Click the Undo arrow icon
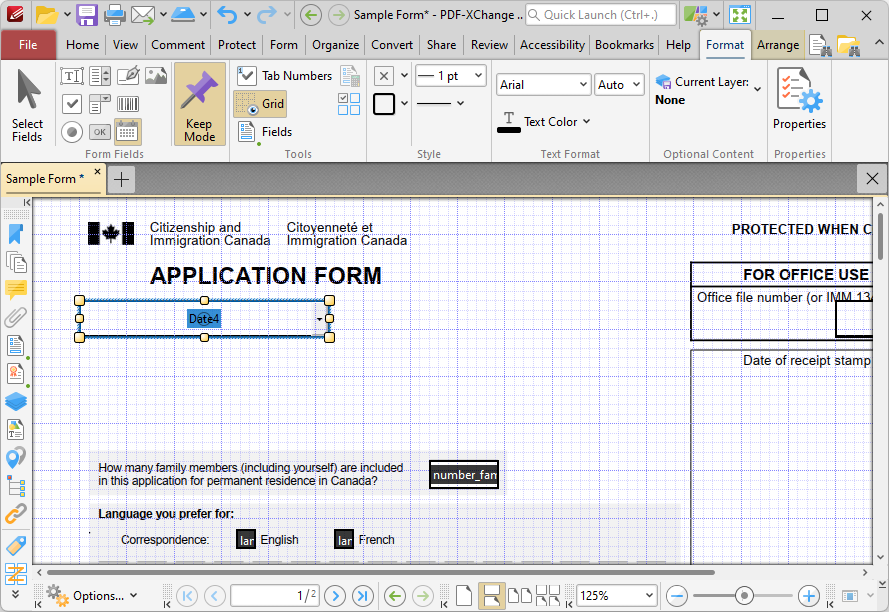 point(227,15)
